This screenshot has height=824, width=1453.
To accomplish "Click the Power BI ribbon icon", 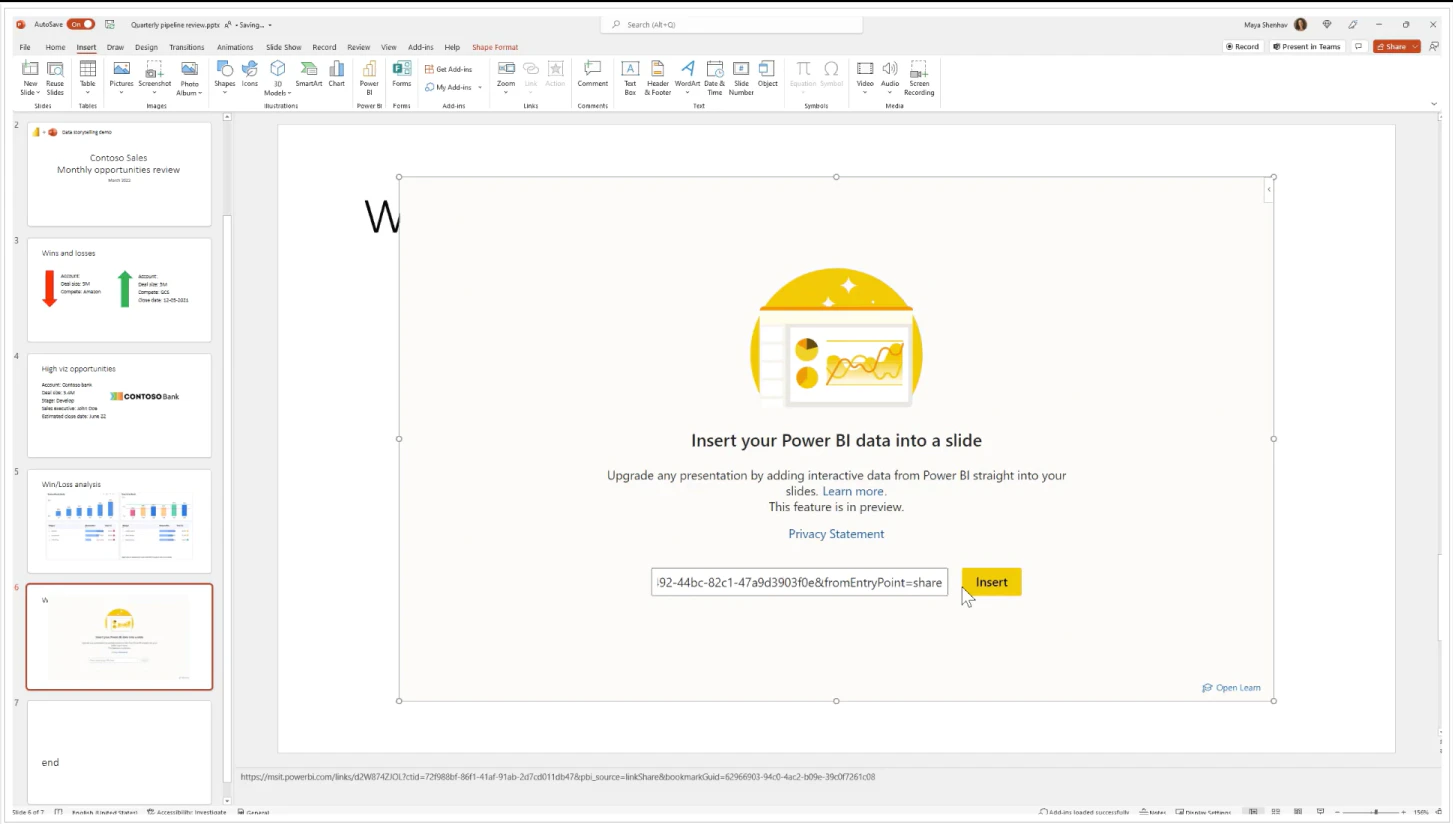I will point(369,77).
